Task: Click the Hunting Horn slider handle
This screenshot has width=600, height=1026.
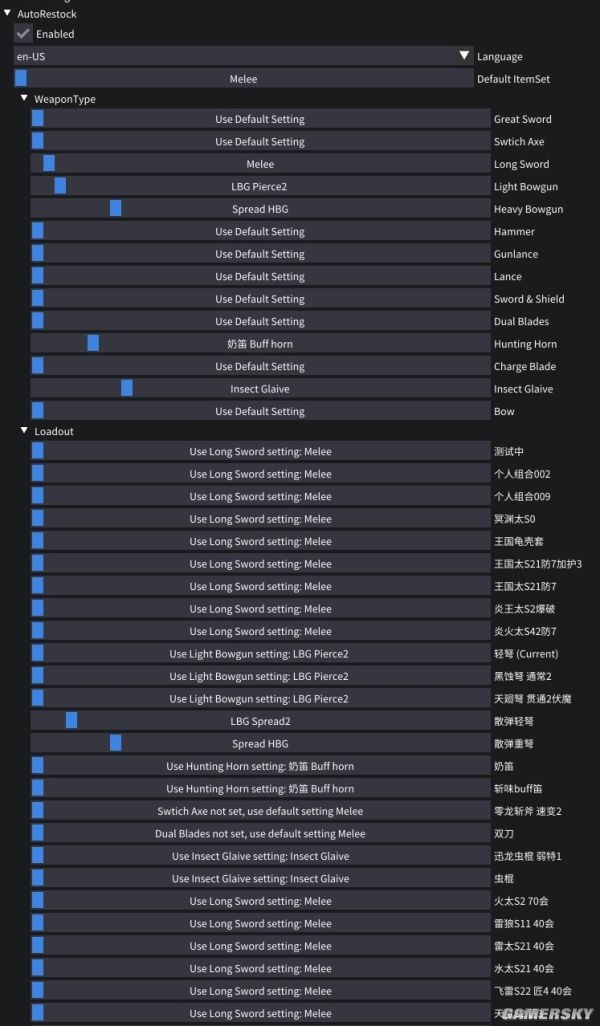Action: (x=93, y=344)
